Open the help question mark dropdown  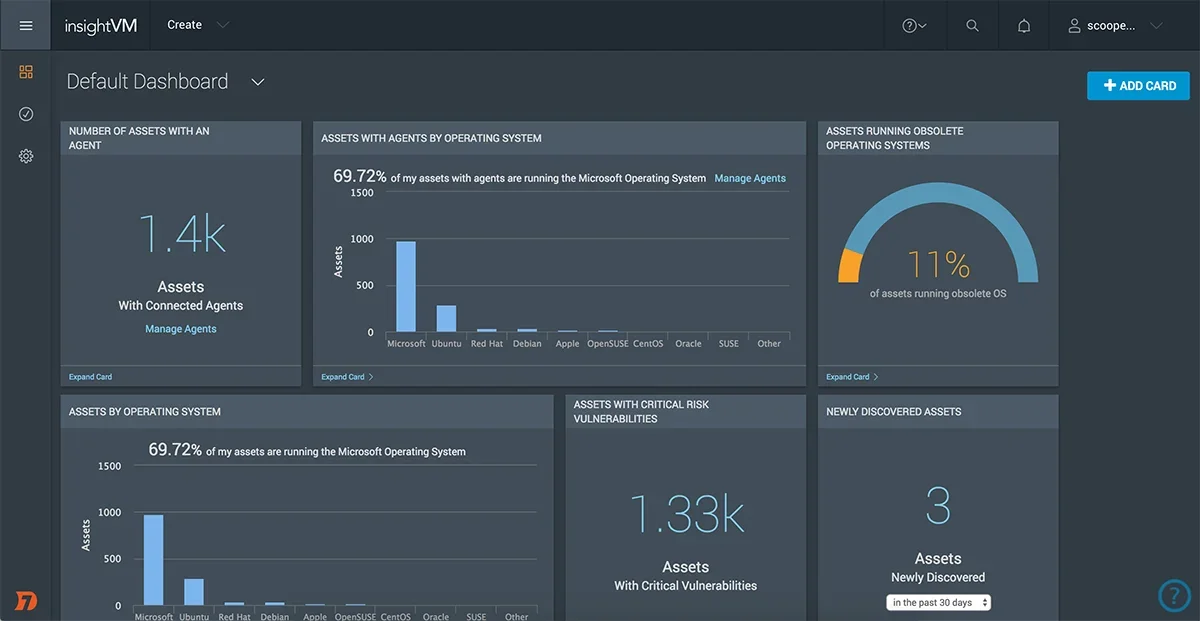pyautogui.click(x=914, y=26)
